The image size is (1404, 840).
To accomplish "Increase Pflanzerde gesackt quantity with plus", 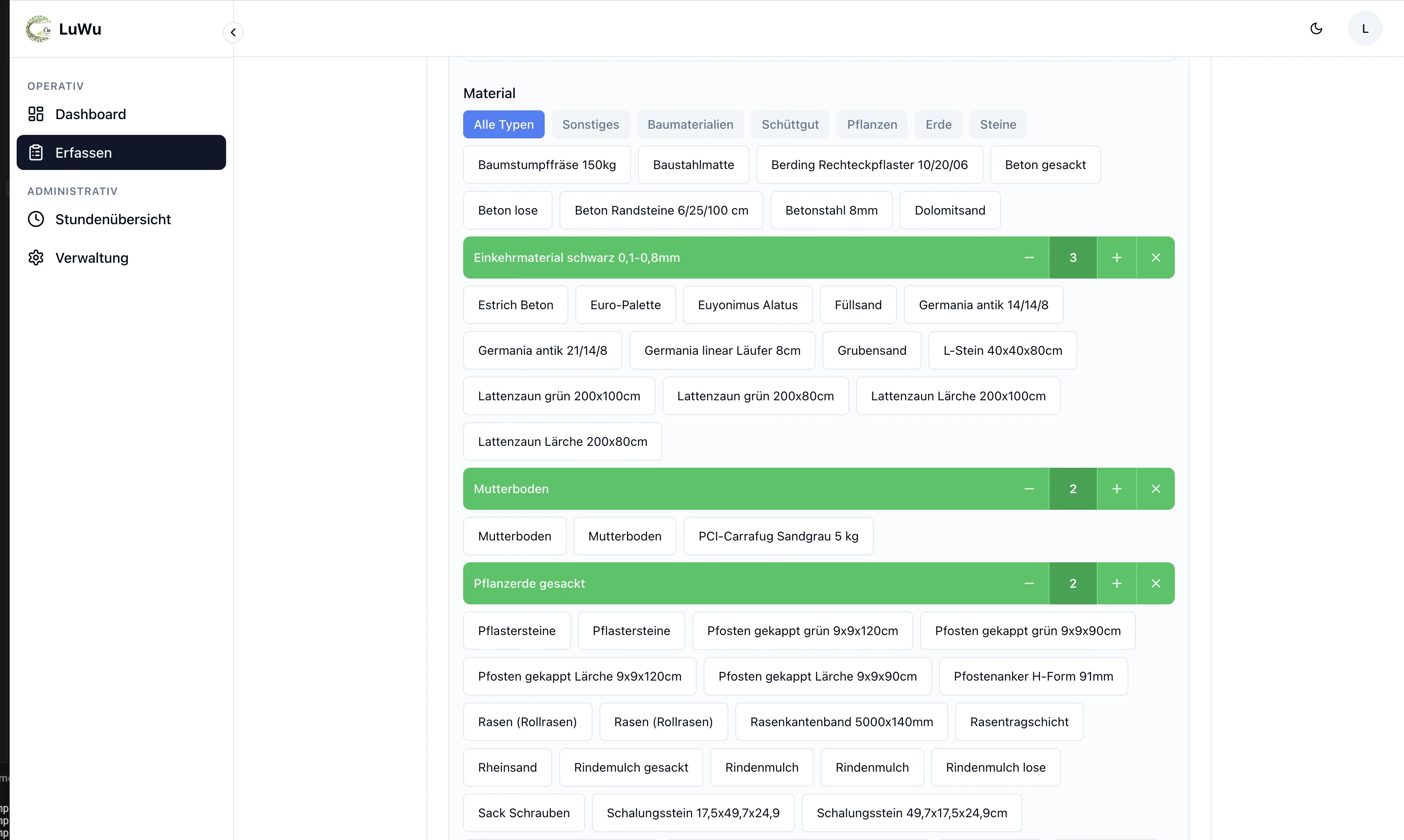I will point(1116,583).
